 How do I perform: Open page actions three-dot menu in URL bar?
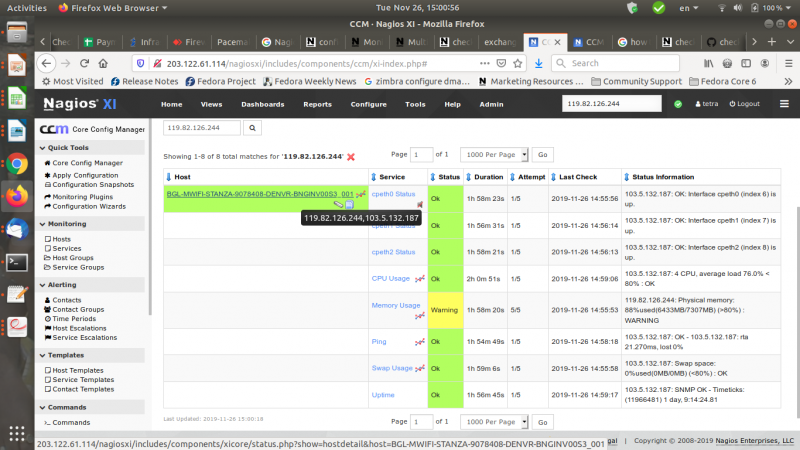click(x=484, y=63)
